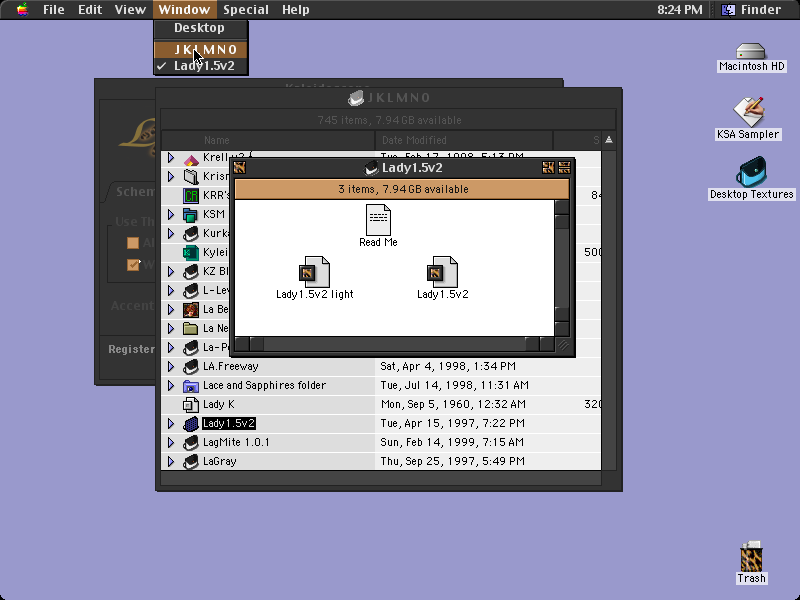
Task: Expand the LA.Freeway folder triangle
Action: point(171,366)
